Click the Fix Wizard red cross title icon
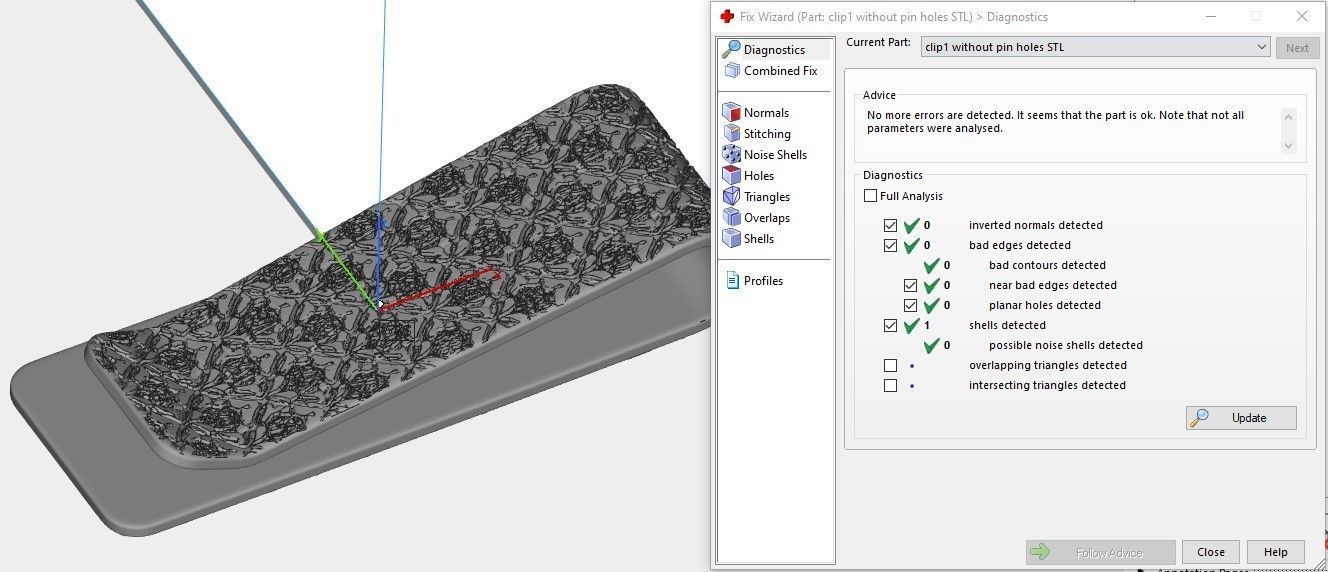Screen dimensions: 1328x572 (x=727, y=16)
